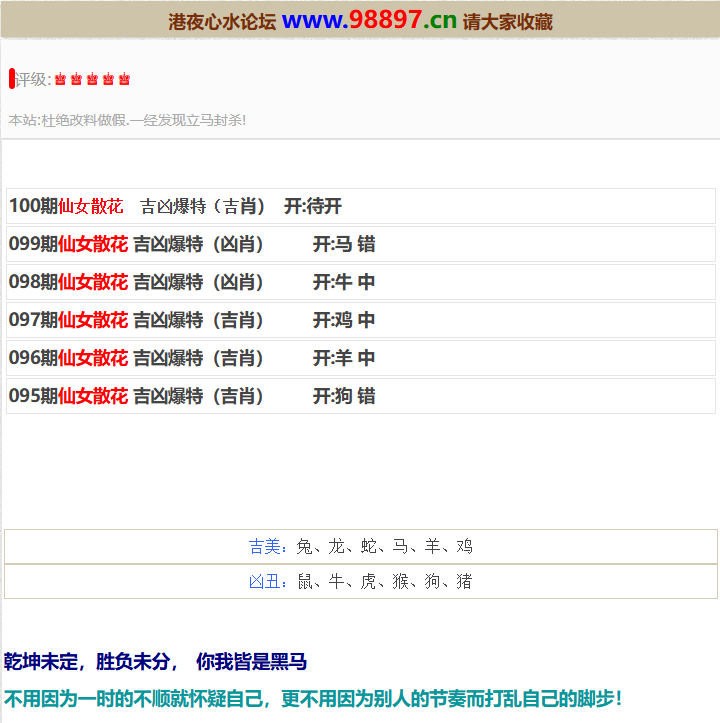Image resolution: width=720 pixels, height=723 pixels.
Task: Click the 本站 anti-fraud notice text
Action: click(x=127, y=120)
